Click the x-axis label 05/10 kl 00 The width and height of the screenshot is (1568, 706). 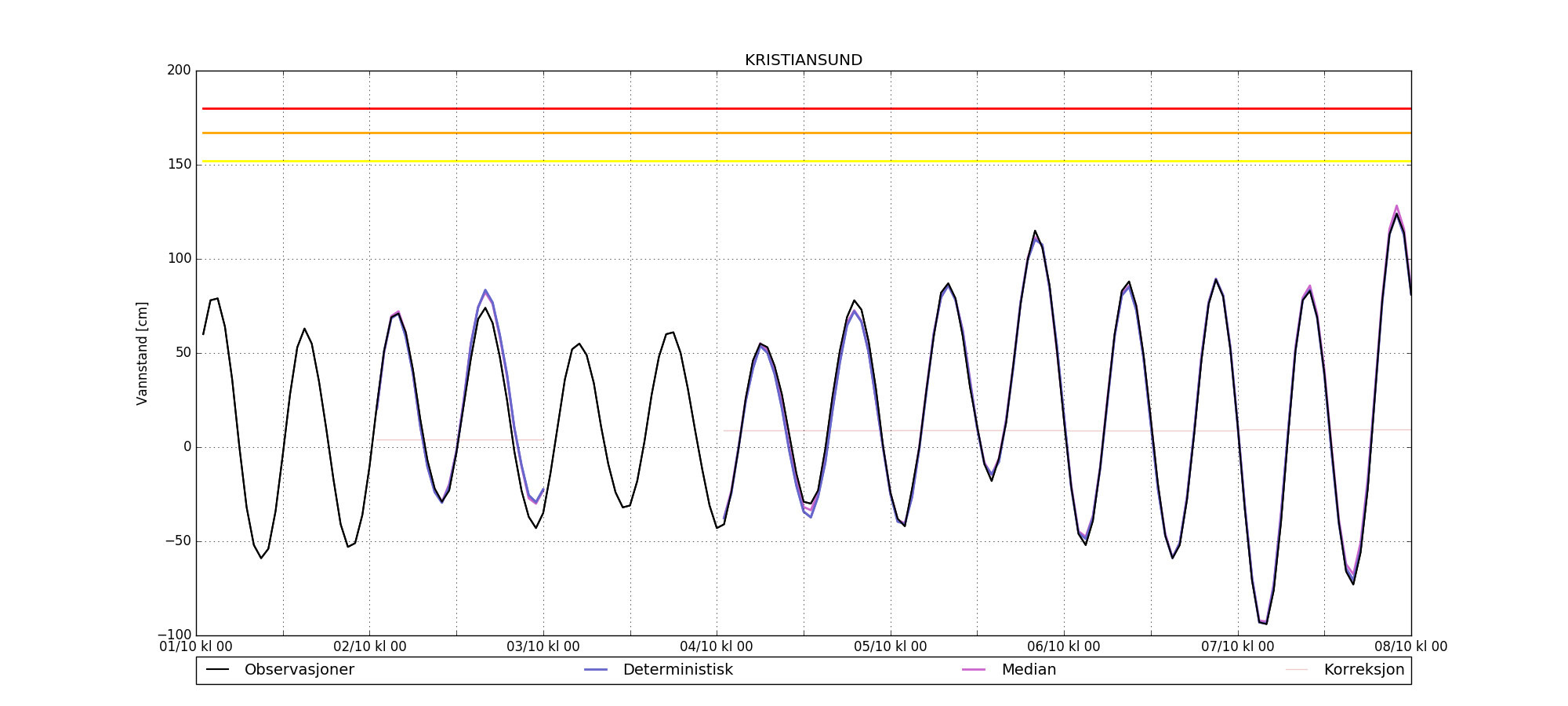[x=891, y=647]
